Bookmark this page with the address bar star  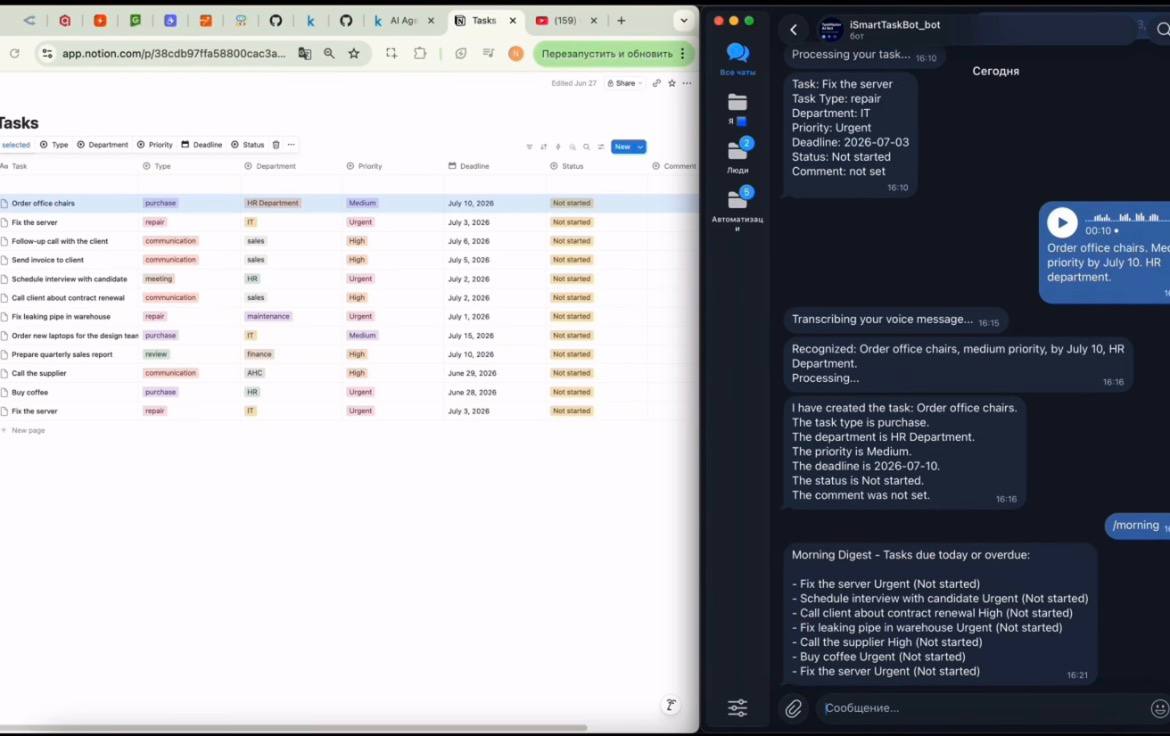[x=354, y=53]
